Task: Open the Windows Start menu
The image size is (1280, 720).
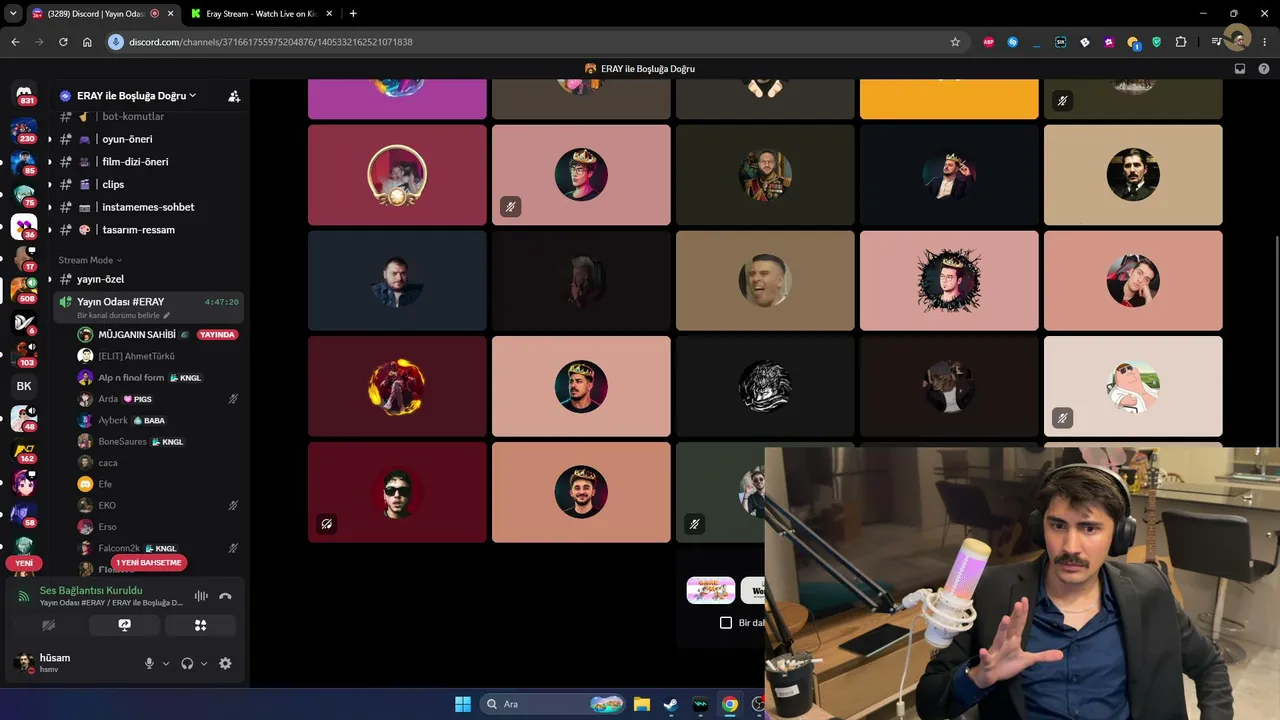Action: click(x=463, y=704)
